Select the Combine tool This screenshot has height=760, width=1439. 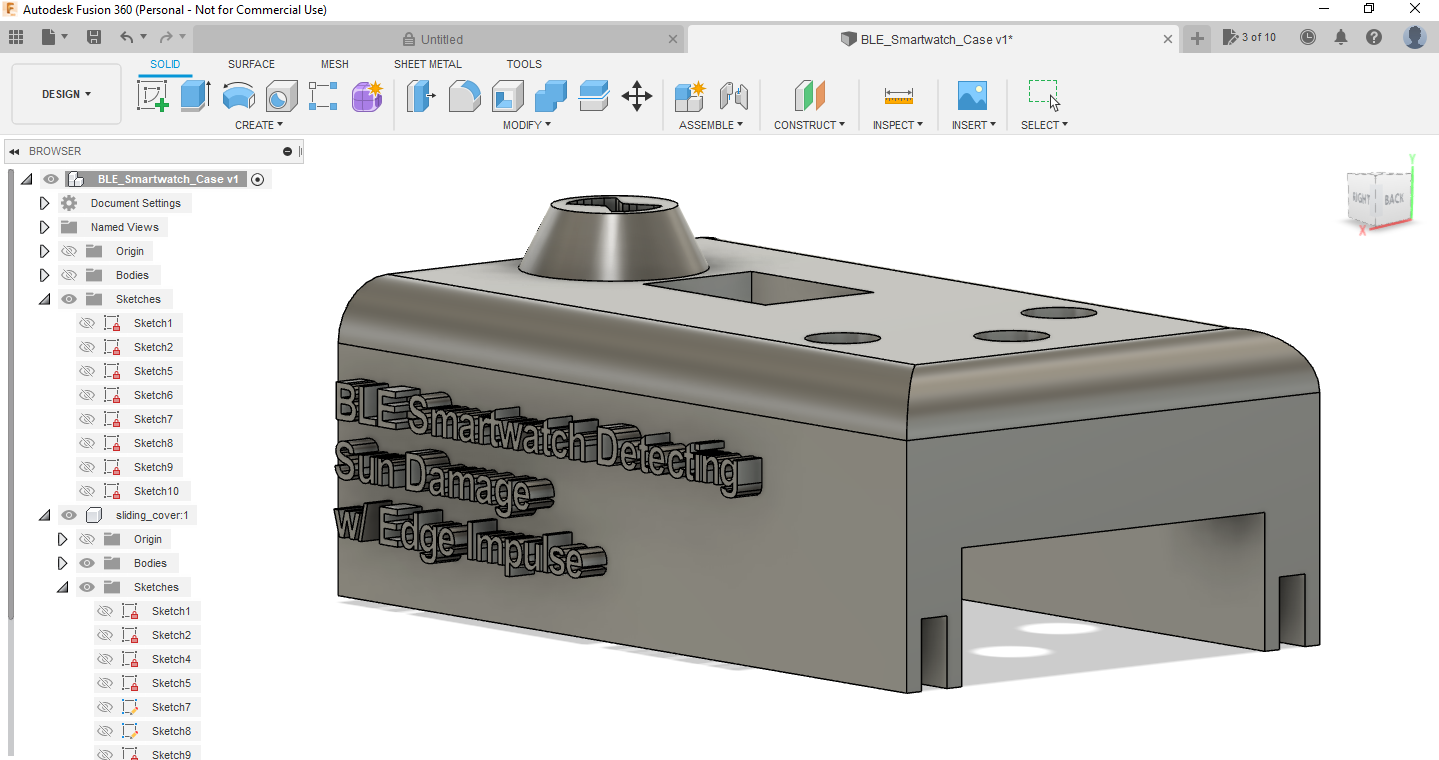pos(550,96)
